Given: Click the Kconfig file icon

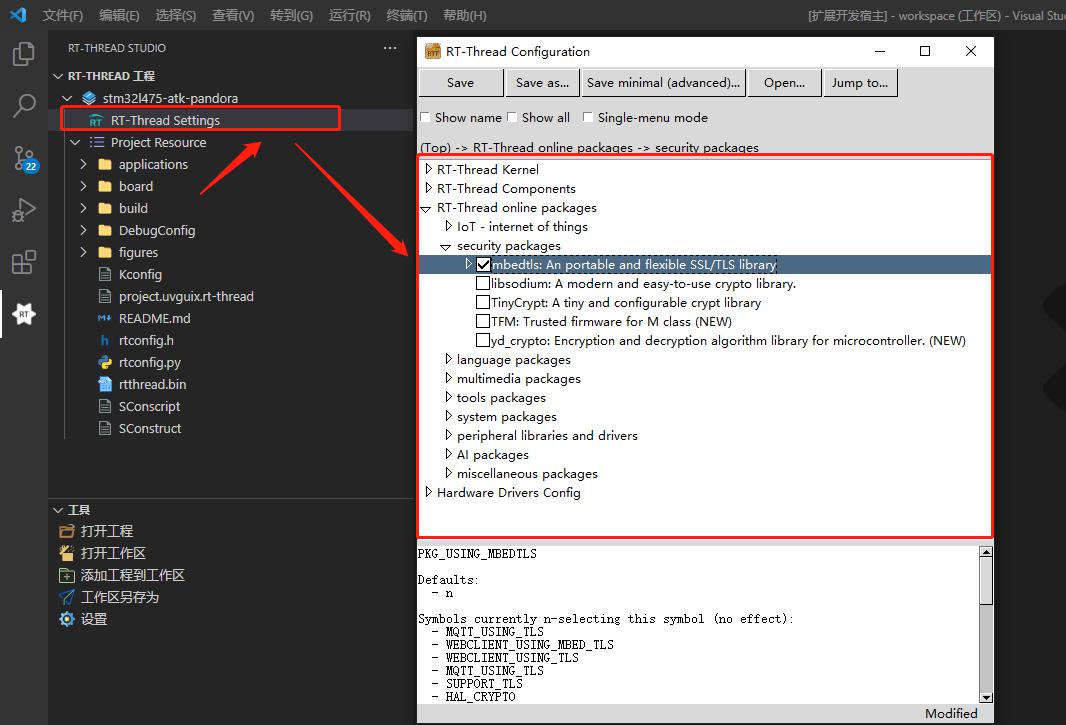Looking at the screenshot, I should [x=105, y=274].
